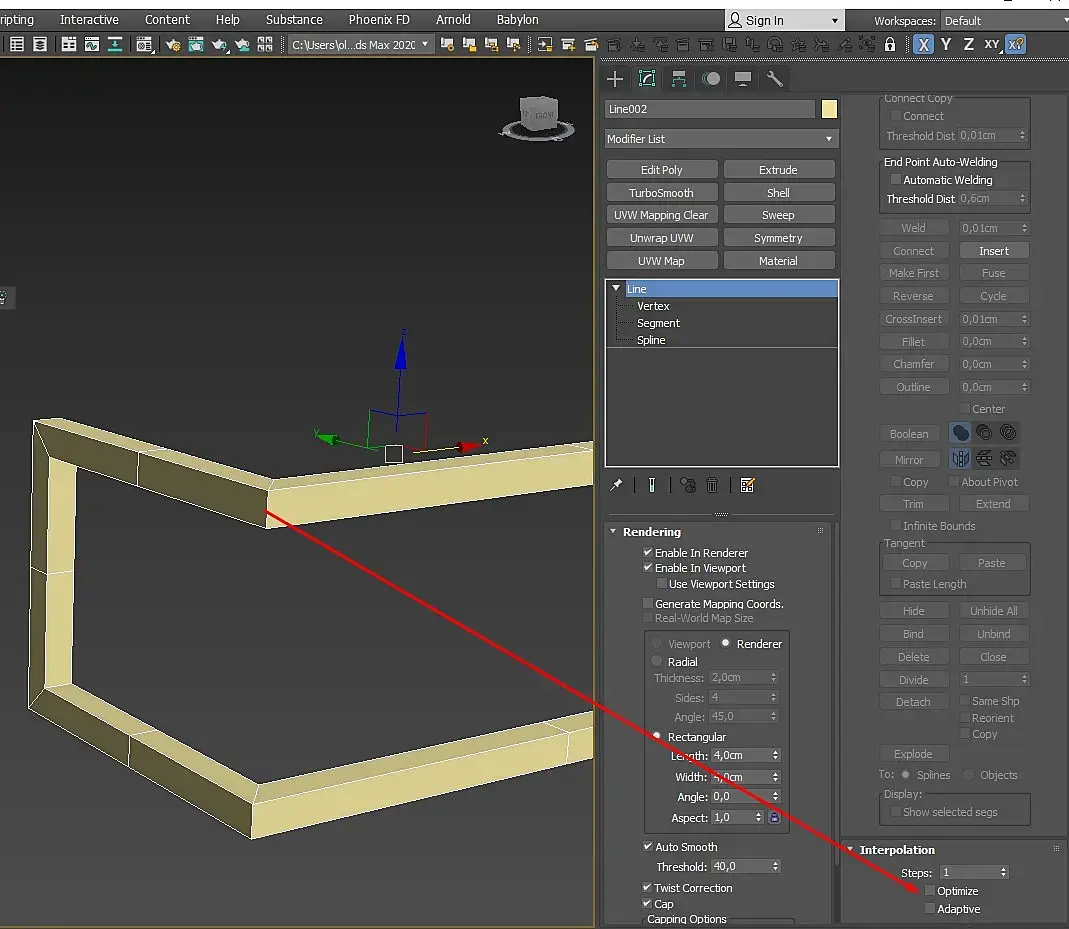Open the Create command panel tab
This screenshot has height=929, width=1069.
pyautogui.click(x=615, y=79)
